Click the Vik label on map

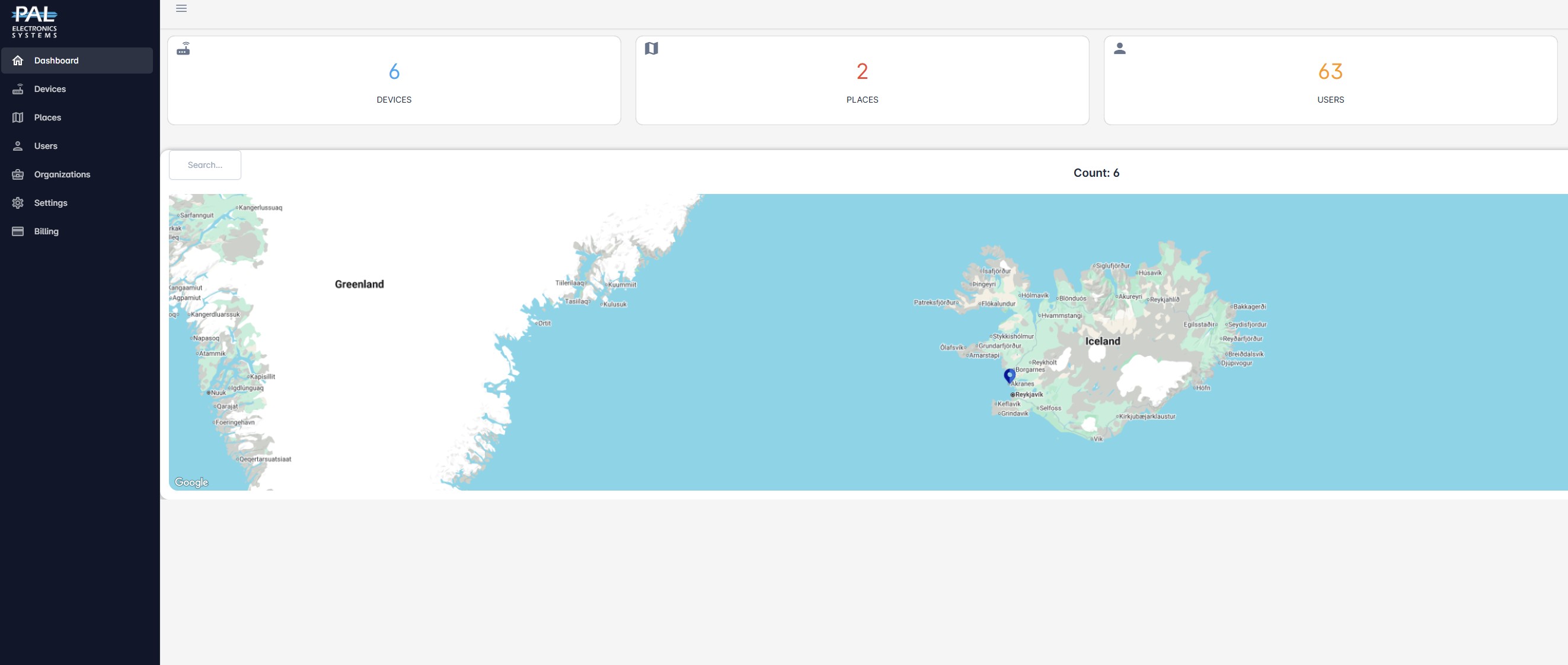(x=1098, y=439)
